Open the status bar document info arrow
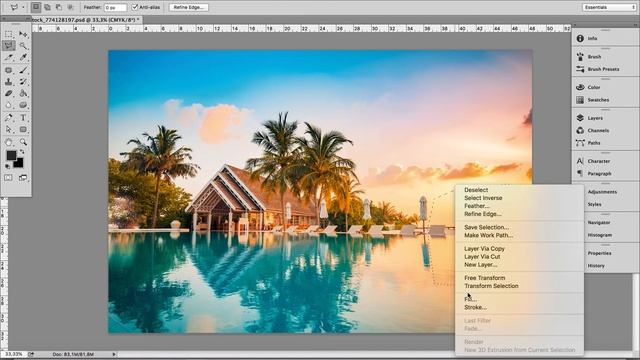This screenshot has width=640, height=360. tap(114, 354)
